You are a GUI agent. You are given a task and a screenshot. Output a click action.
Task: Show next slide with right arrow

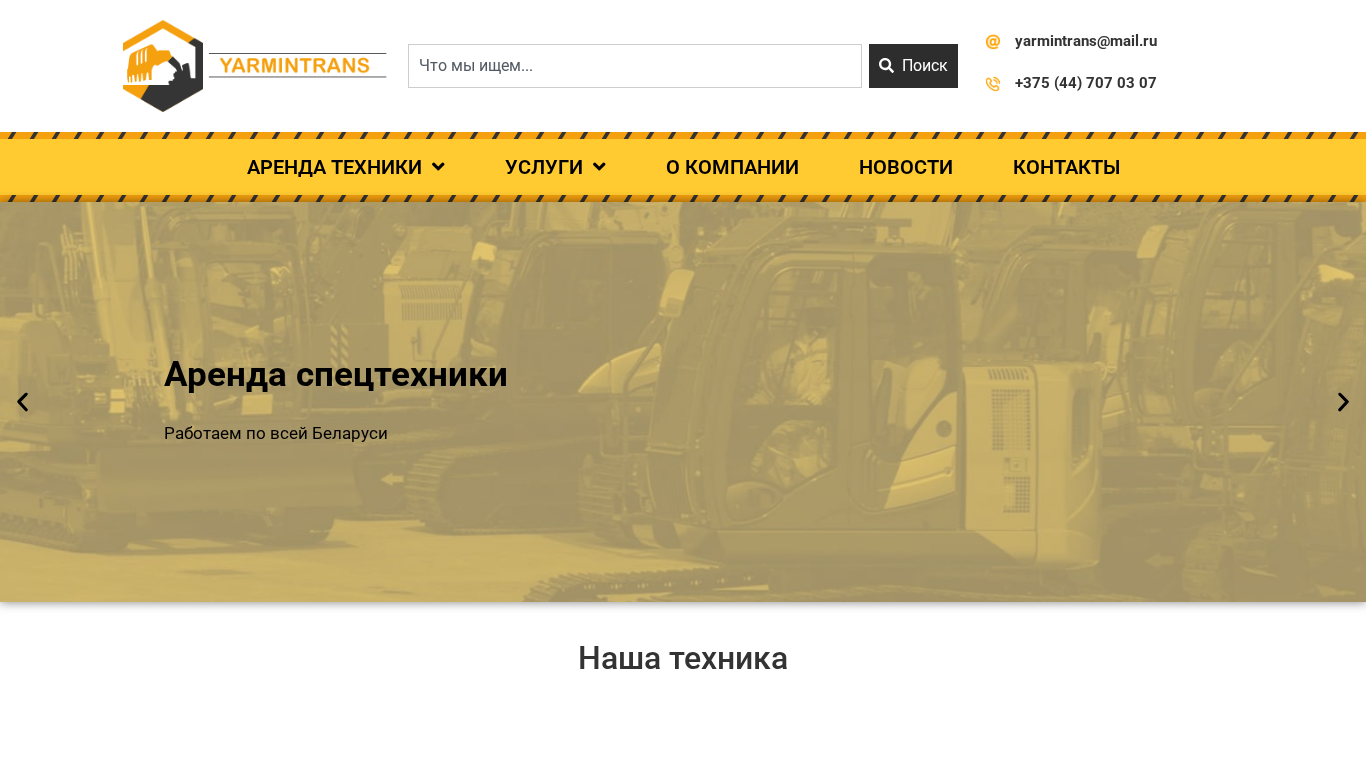tap(1343, 402)
